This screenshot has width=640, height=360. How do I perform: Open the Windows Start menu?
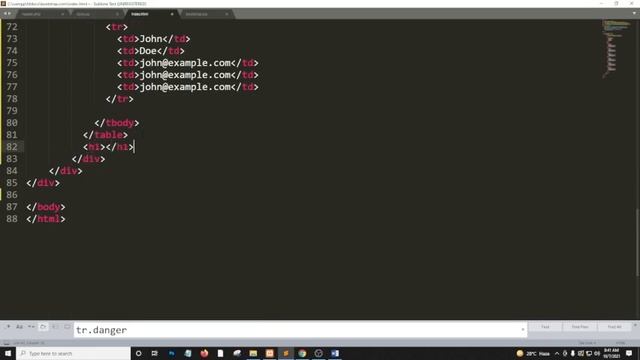(x=8, y=353)
